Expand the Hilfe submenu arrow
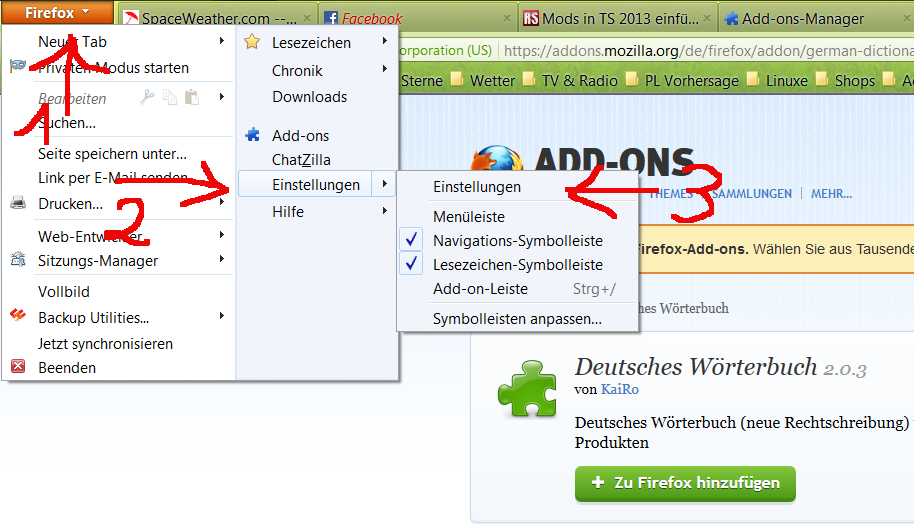914x528 pixels. coord(385,210)
